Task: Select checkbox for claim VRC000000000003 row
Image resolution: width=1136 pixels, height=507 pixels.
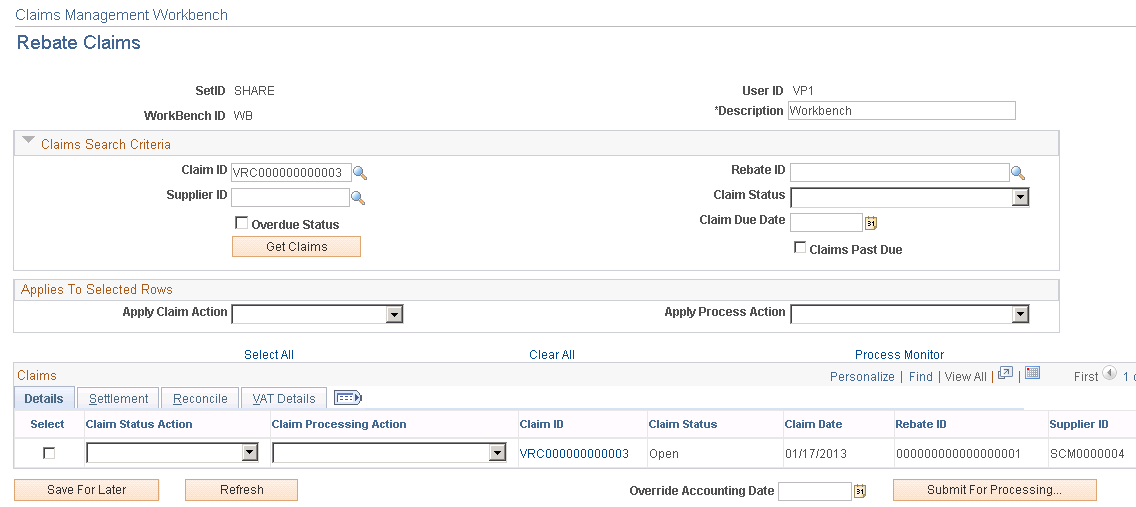Action: tap(49, 453)
